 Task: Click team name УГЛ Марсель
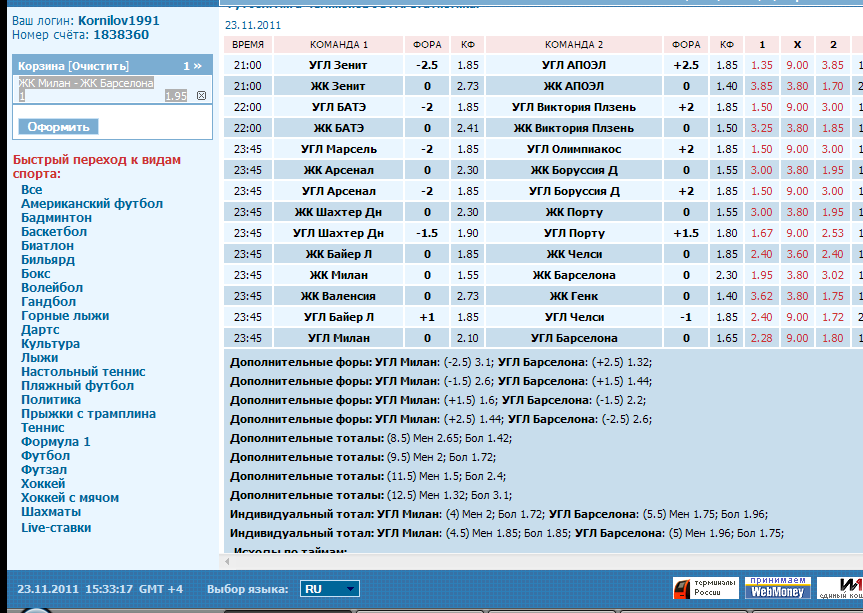338,149
